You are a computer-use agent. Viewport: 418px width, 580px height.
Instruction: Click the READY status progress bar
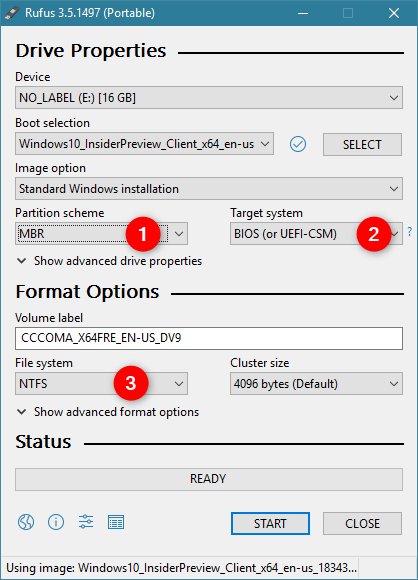coord(209,479)
